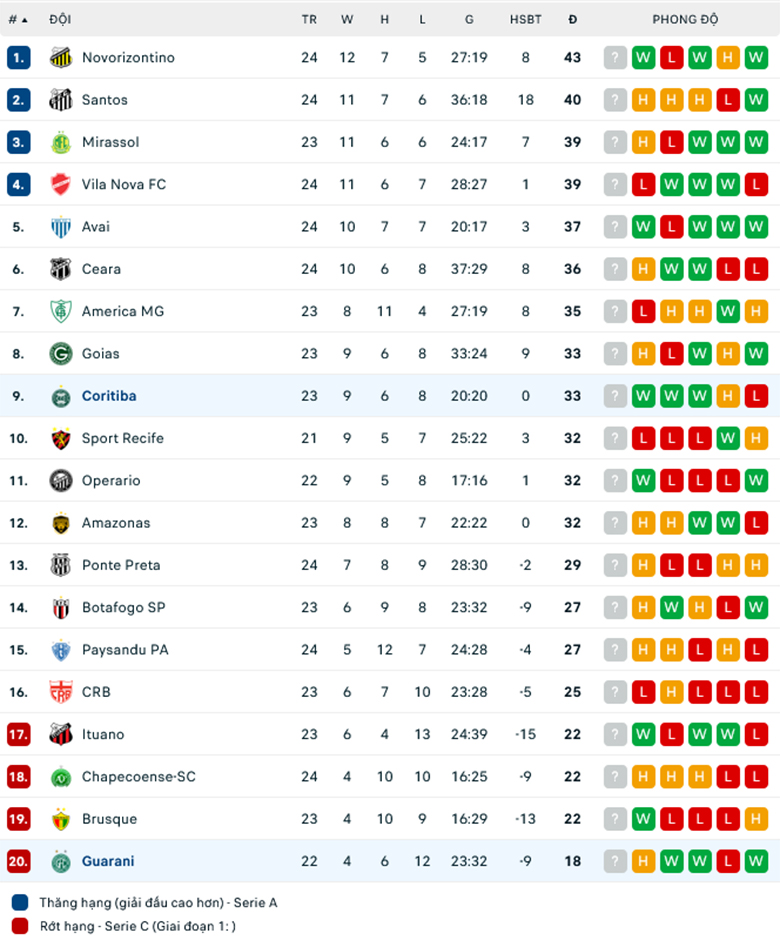780x940 pixels.
Task: Open the Ceara team logo
Action: point(60,269)
